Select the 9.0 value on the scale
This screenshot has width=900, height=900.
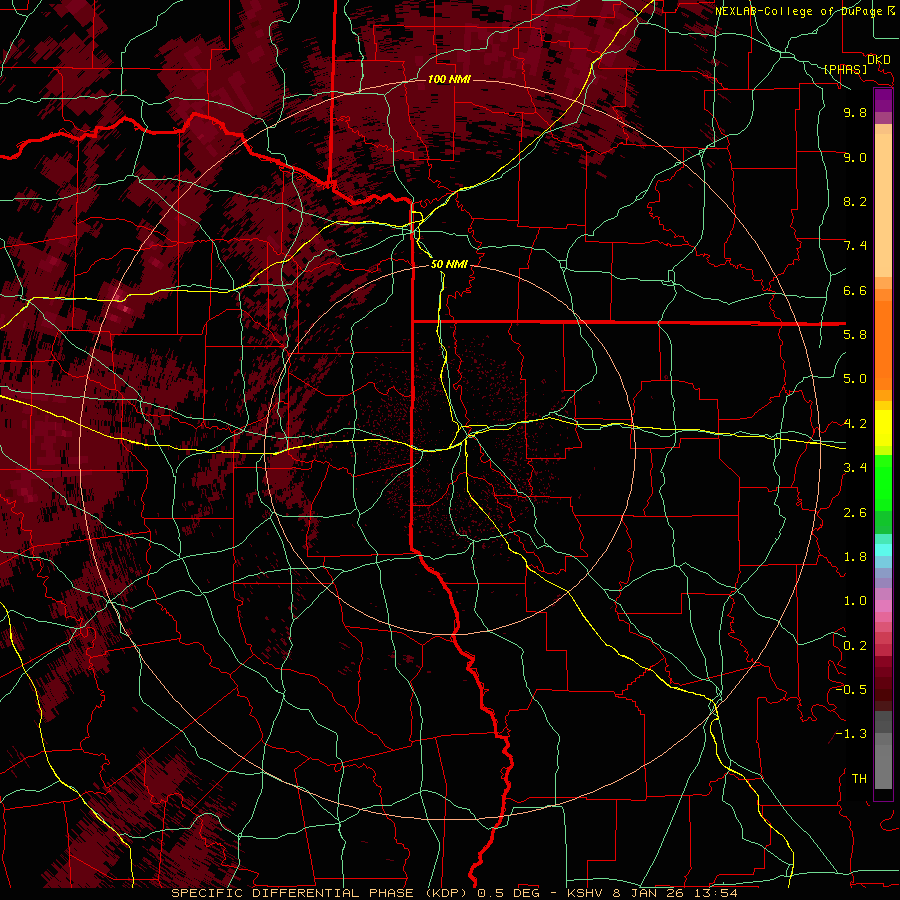[855, 158]
